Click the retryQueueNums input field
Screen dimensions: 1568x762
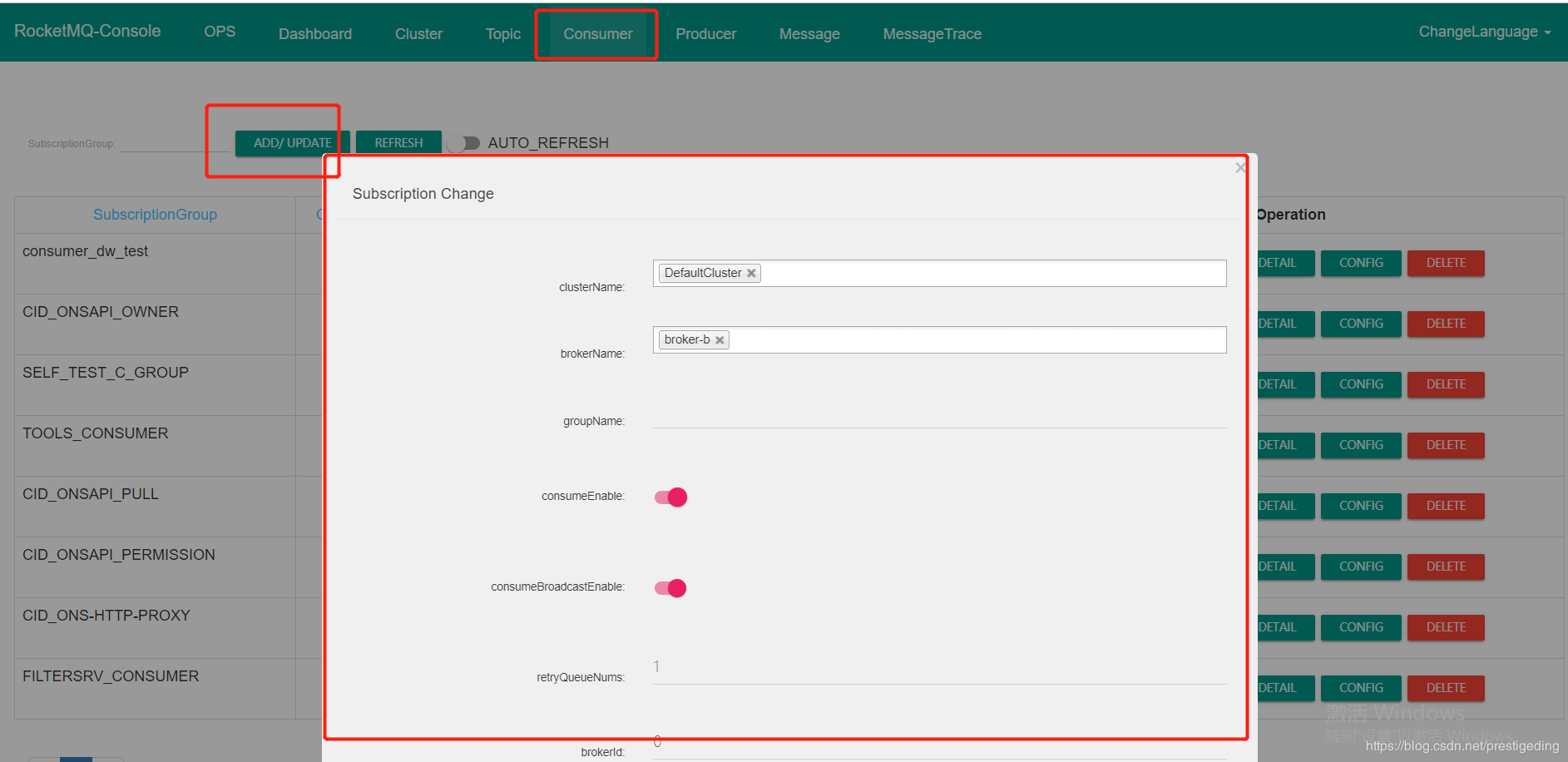(x=939, y=669)
